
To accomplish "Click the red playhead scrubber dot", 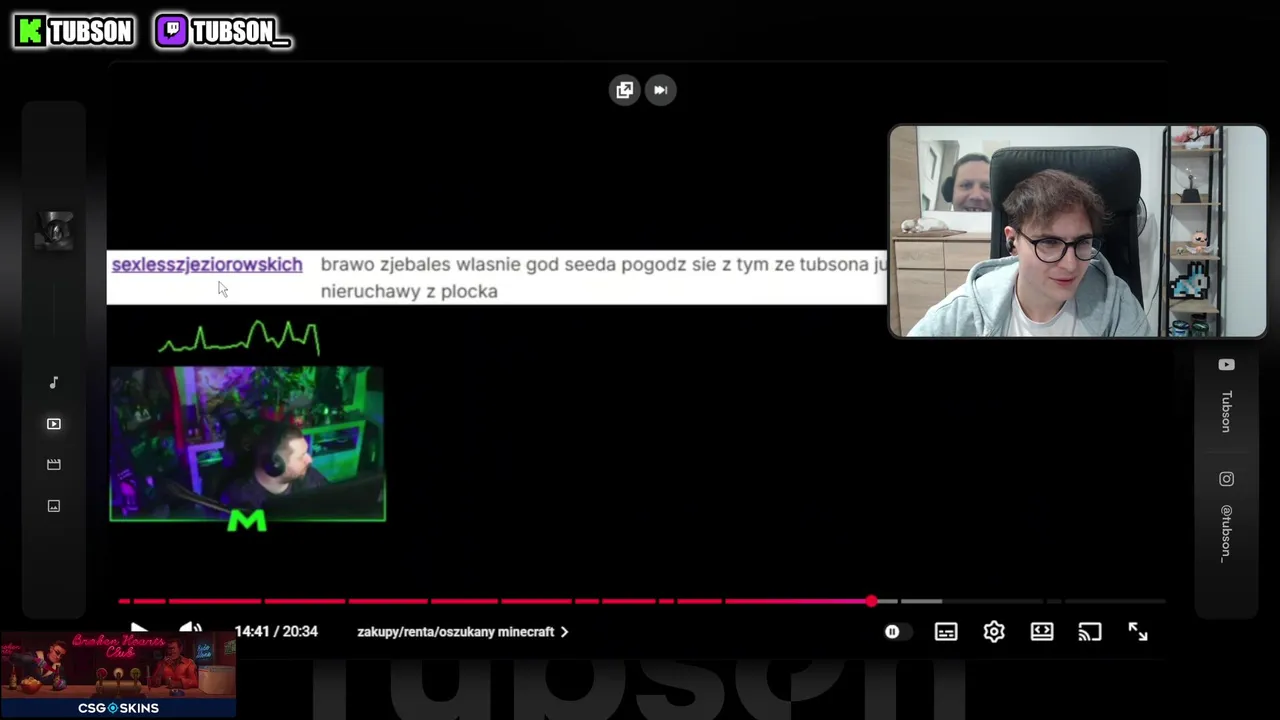I will (872, 601).
